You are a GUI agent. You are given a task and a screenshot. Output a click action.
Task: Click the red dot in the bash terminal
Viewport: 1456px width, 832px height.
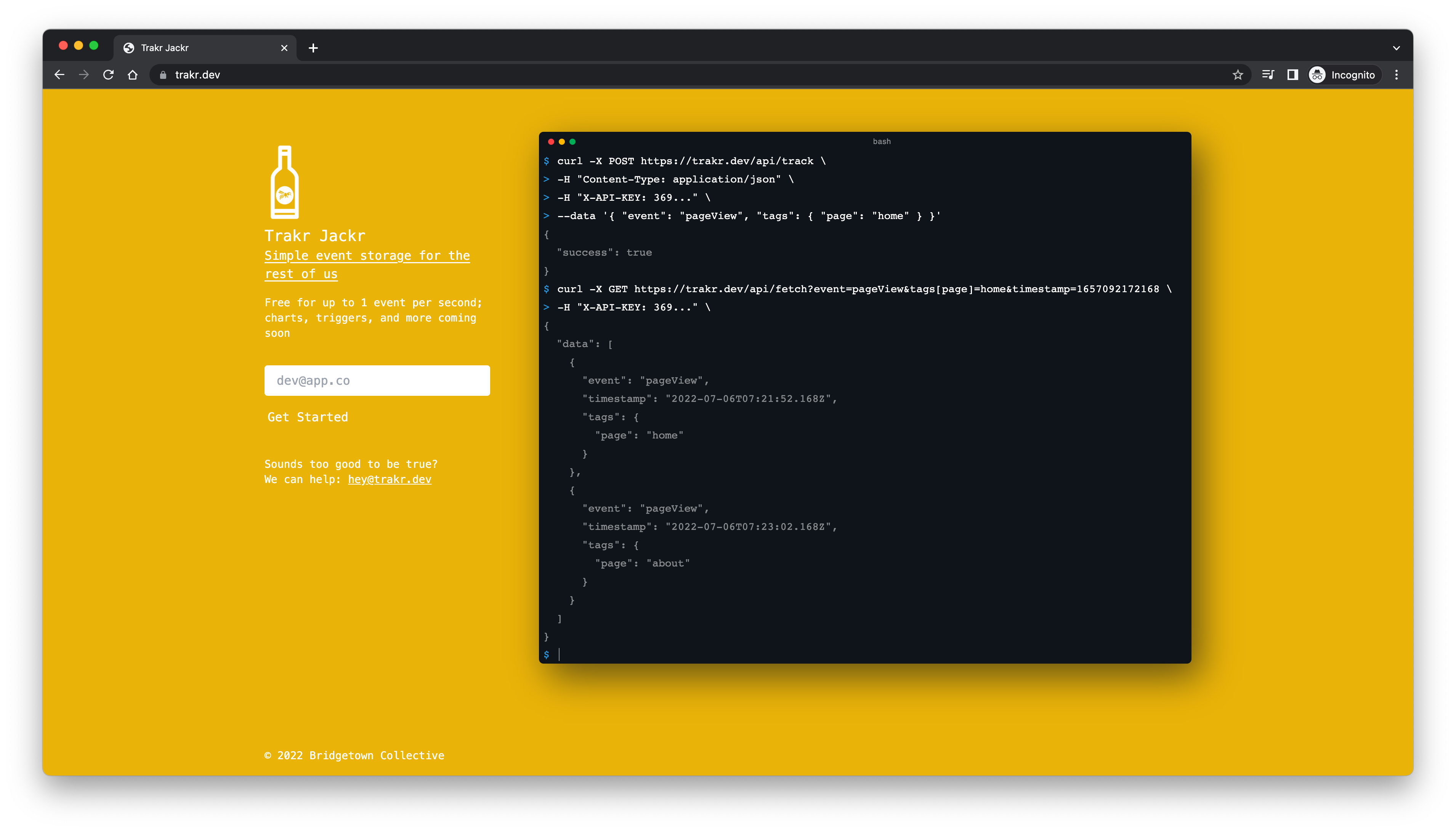click(551, 142)
